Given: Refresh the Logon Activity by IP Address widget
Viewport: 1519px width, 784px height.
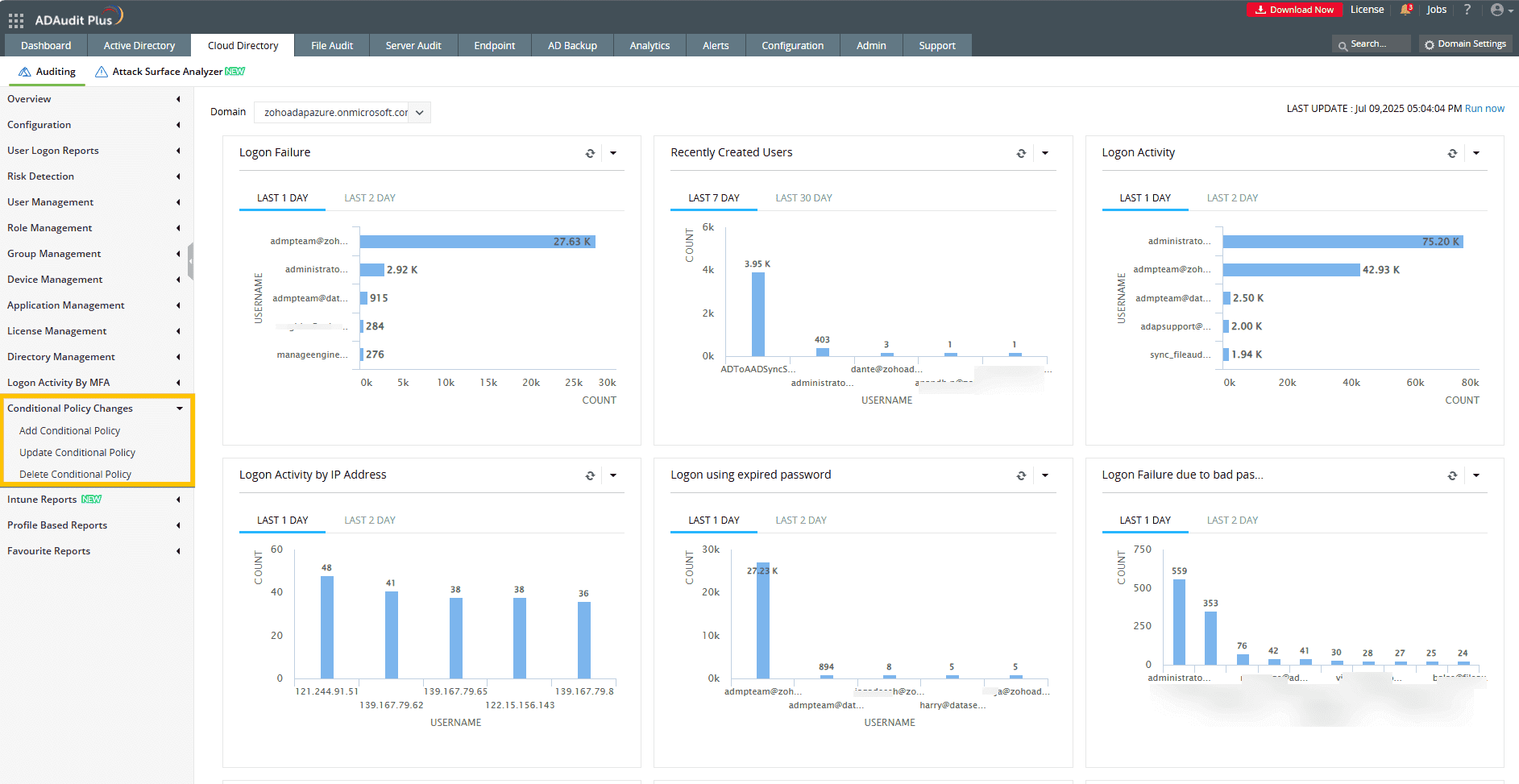Looking at the screenshot, I should click(590, 475).
